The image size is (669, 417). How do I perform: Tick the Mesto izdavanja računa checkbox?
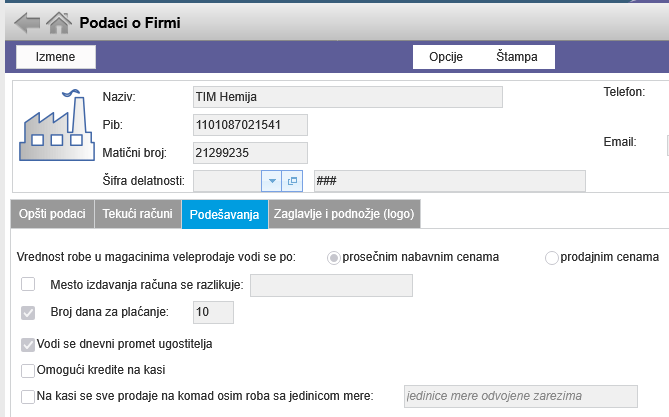coord(28,284)
